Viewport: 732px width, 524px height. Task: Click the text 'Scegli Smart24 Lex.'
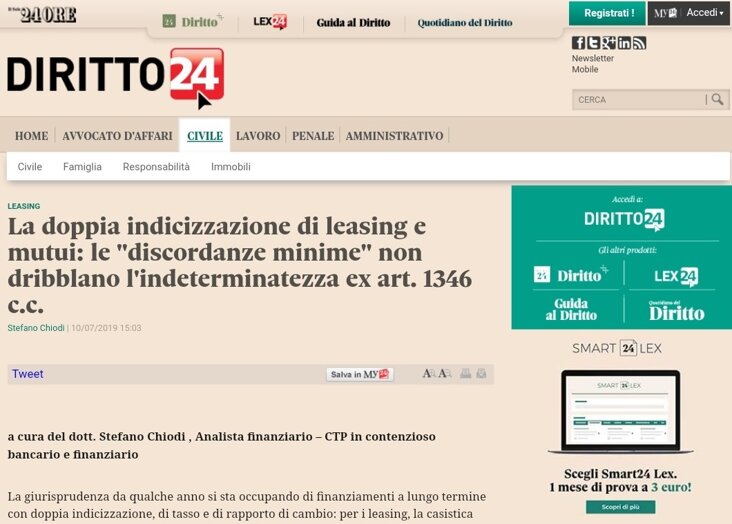[620, 474]
